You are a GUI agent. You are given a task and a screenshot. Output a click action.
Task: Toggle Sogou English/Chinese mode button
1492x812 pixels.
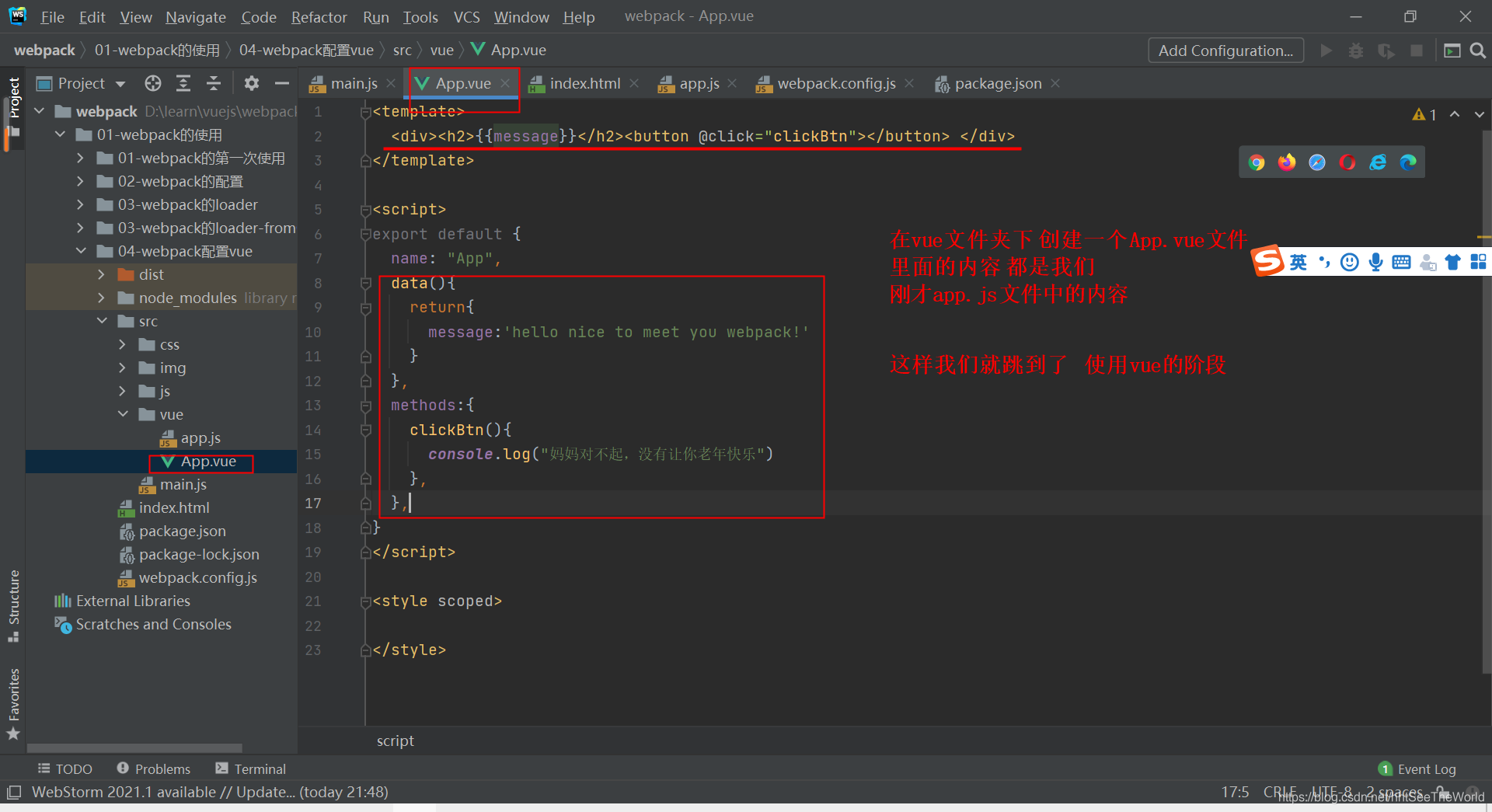pos(1298,262)
